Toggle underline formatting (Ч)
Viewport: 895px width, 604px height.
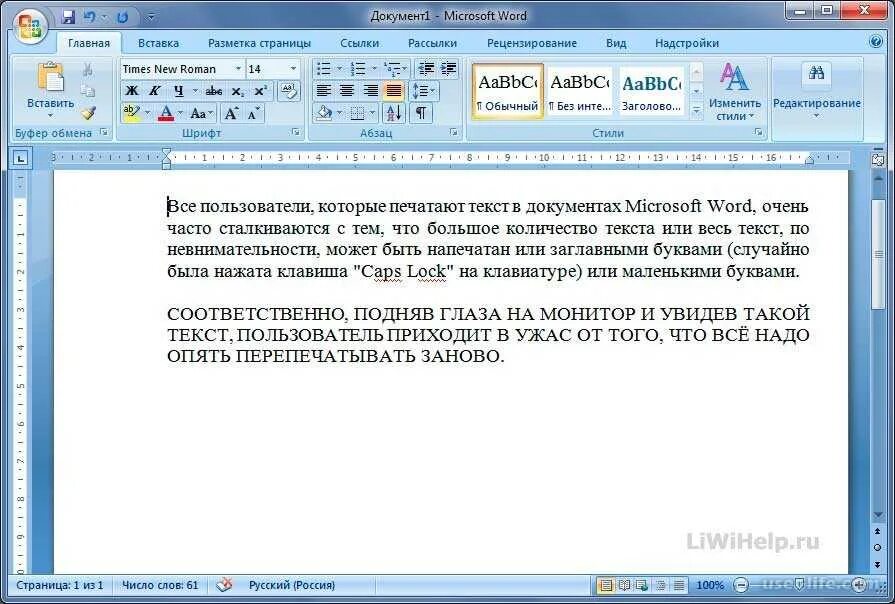click(x=179, y=91)
